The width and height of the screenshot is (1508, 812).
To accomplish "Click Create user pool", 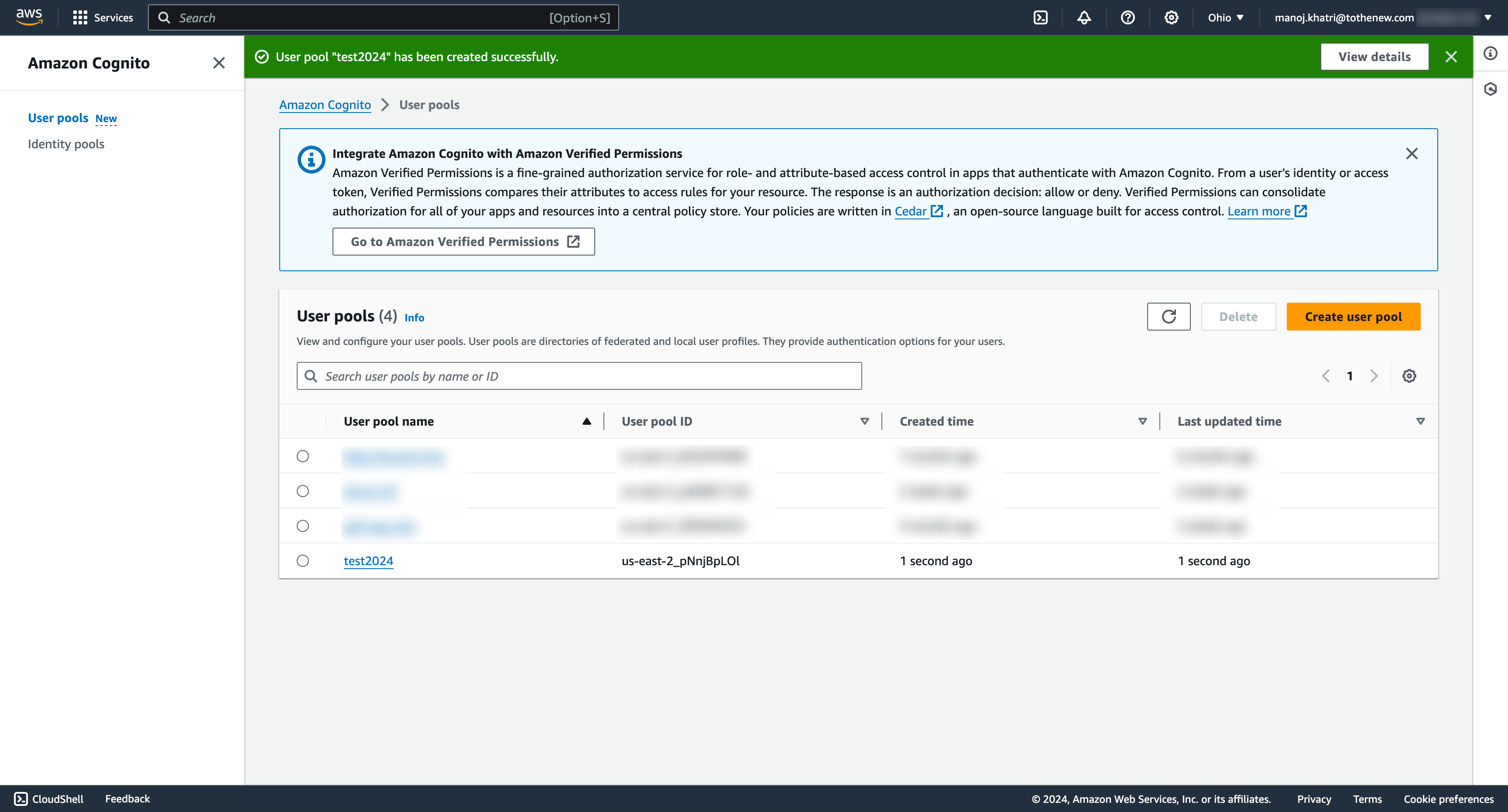I will pos(1353,317).
